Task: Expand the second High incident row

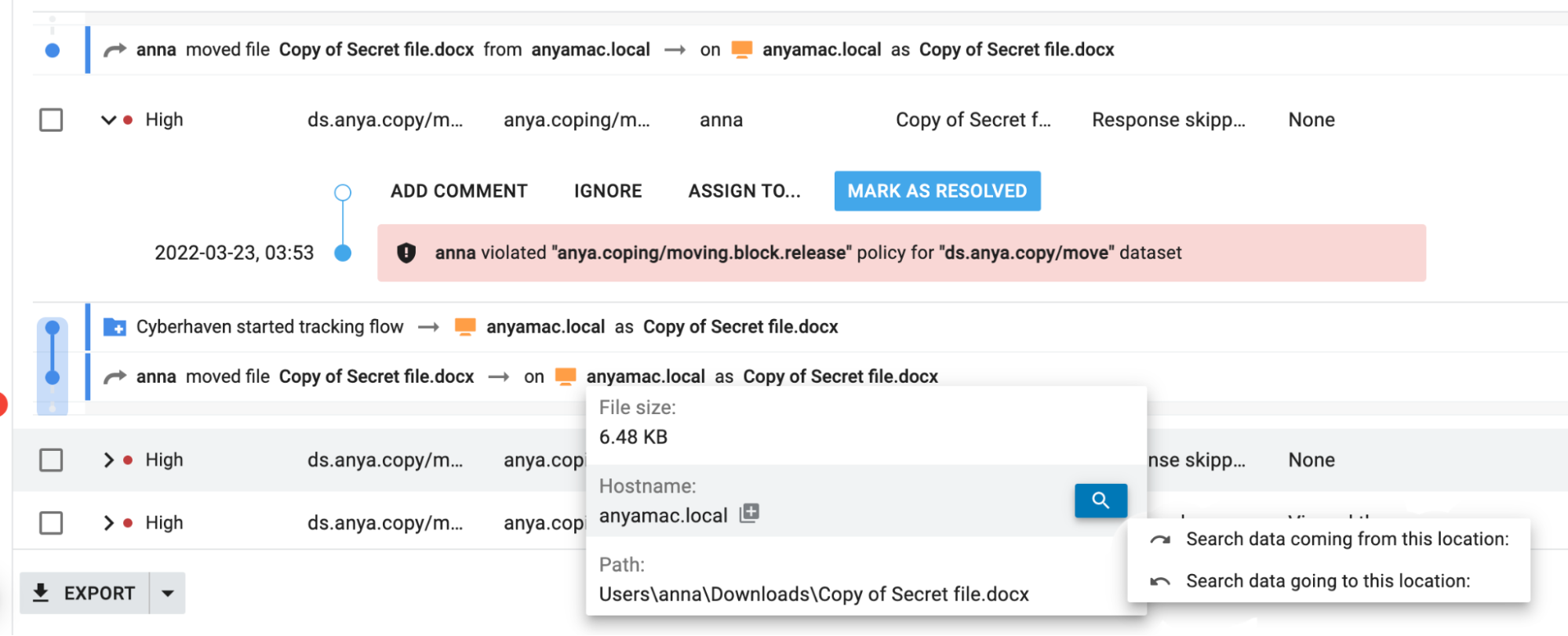Action: tap(108, 460)
